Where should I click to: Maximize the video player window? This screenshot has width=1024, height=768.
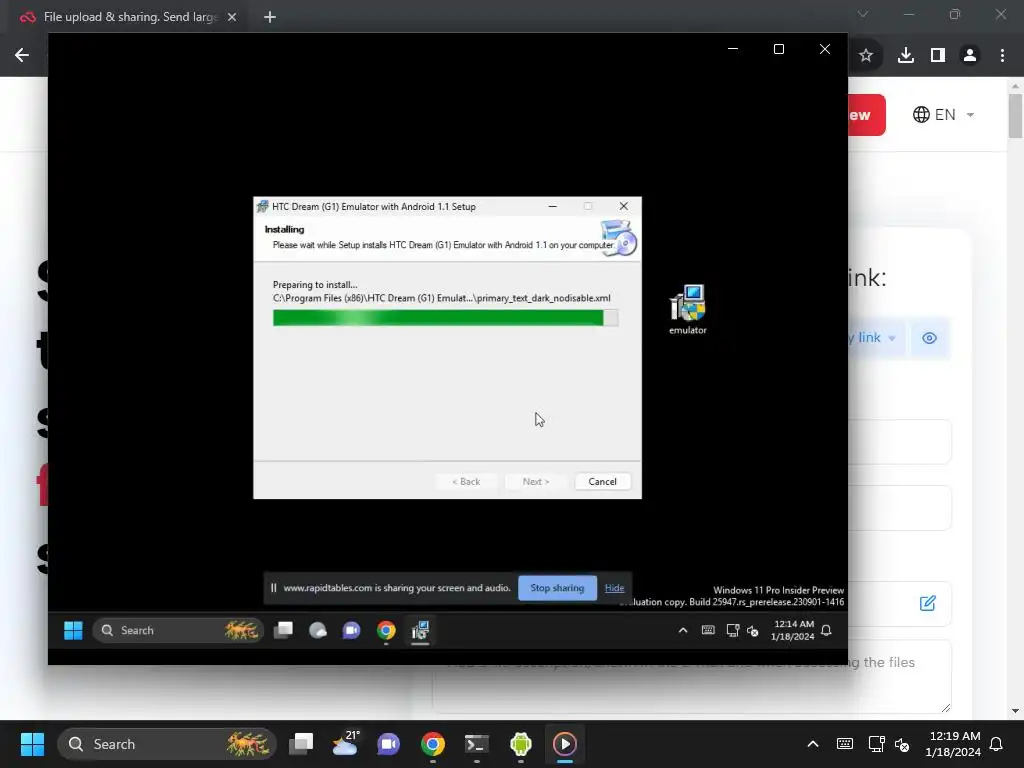[x=778, y=49]
